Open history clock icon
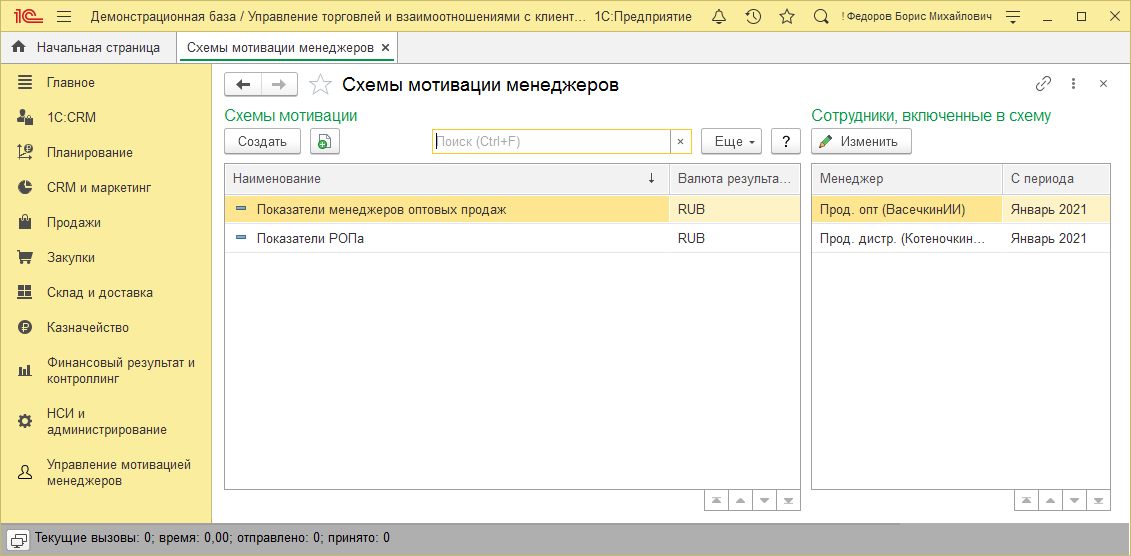1131x556 pixels. tap(753, 16)
